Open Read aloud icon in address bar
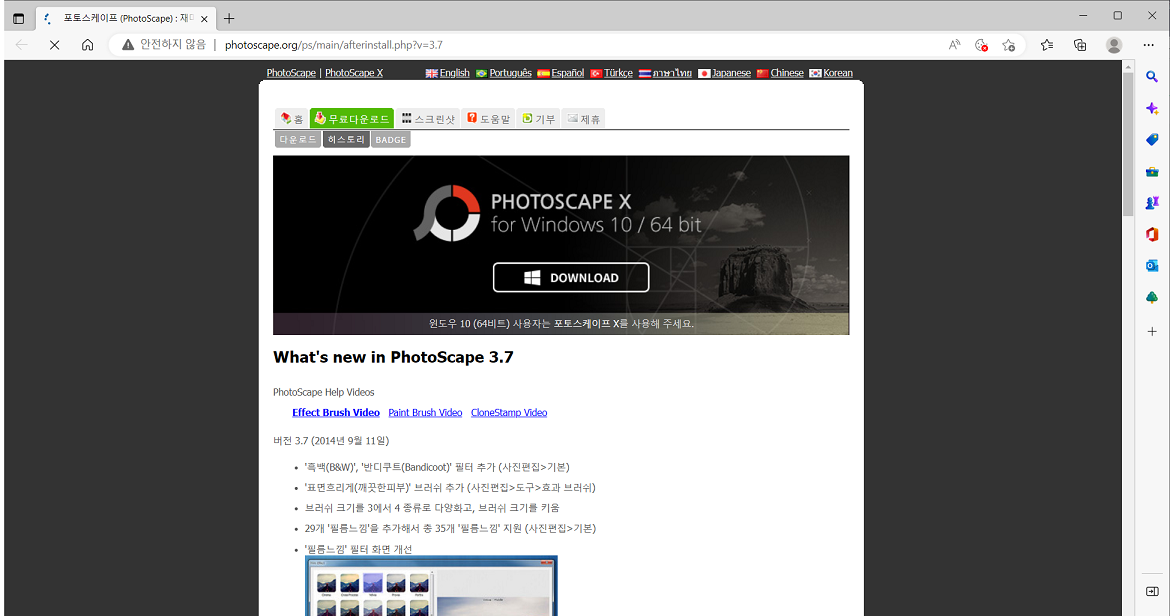Image resolution: width=1170 pixels, height=616 pixels. (x=954, y=45)
